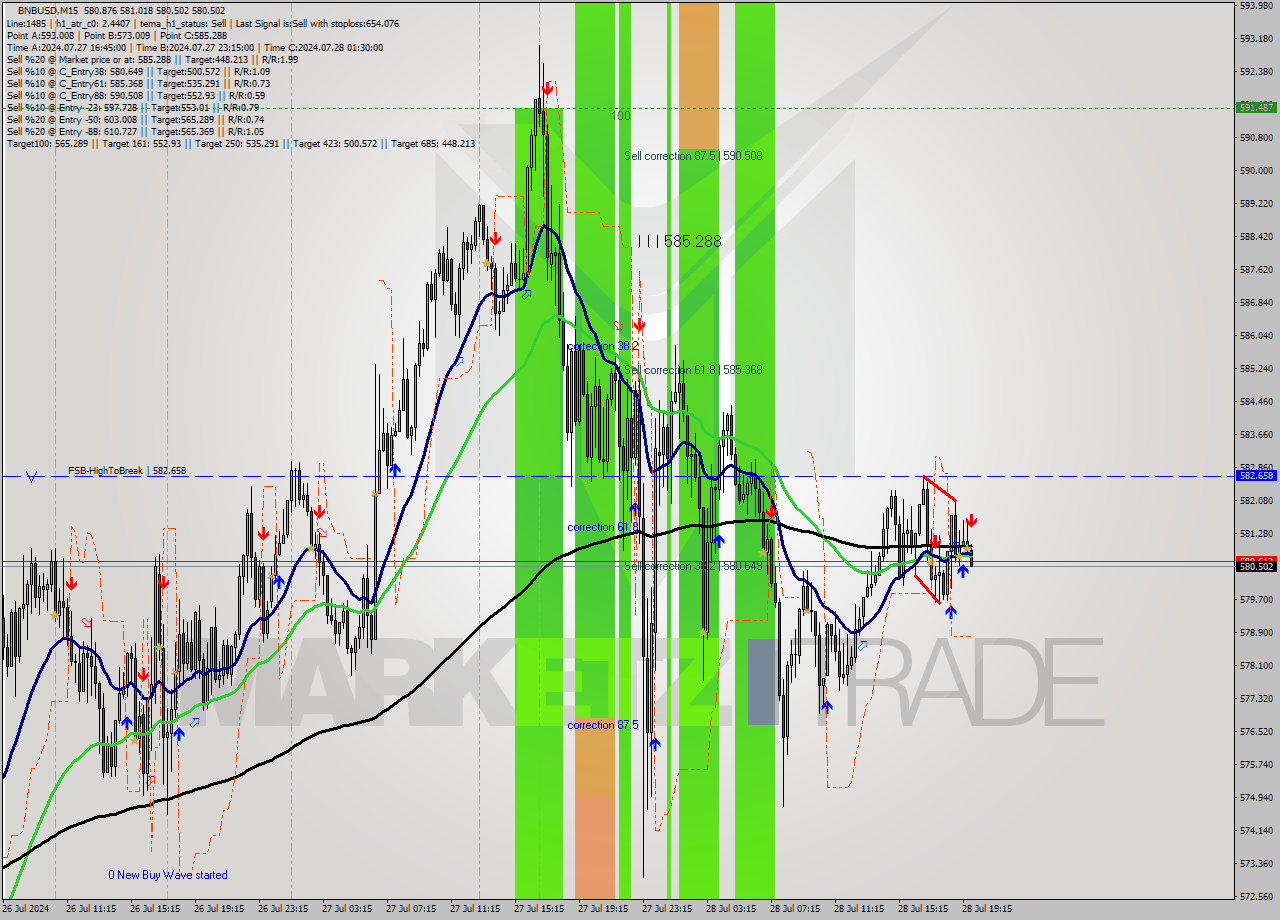This screenshot has height=920, width=1280.
Task: Select the blue chevron marker on FSB line
Action: [x=32, y=477]
